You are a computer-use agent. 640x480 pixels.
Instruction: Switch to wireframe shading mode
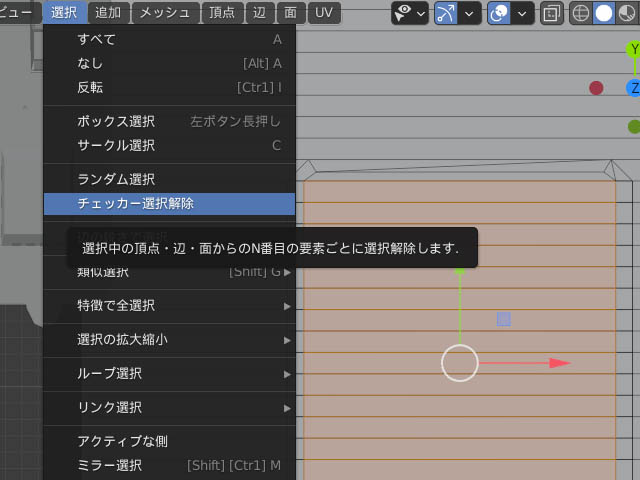[x=580, y=13]
